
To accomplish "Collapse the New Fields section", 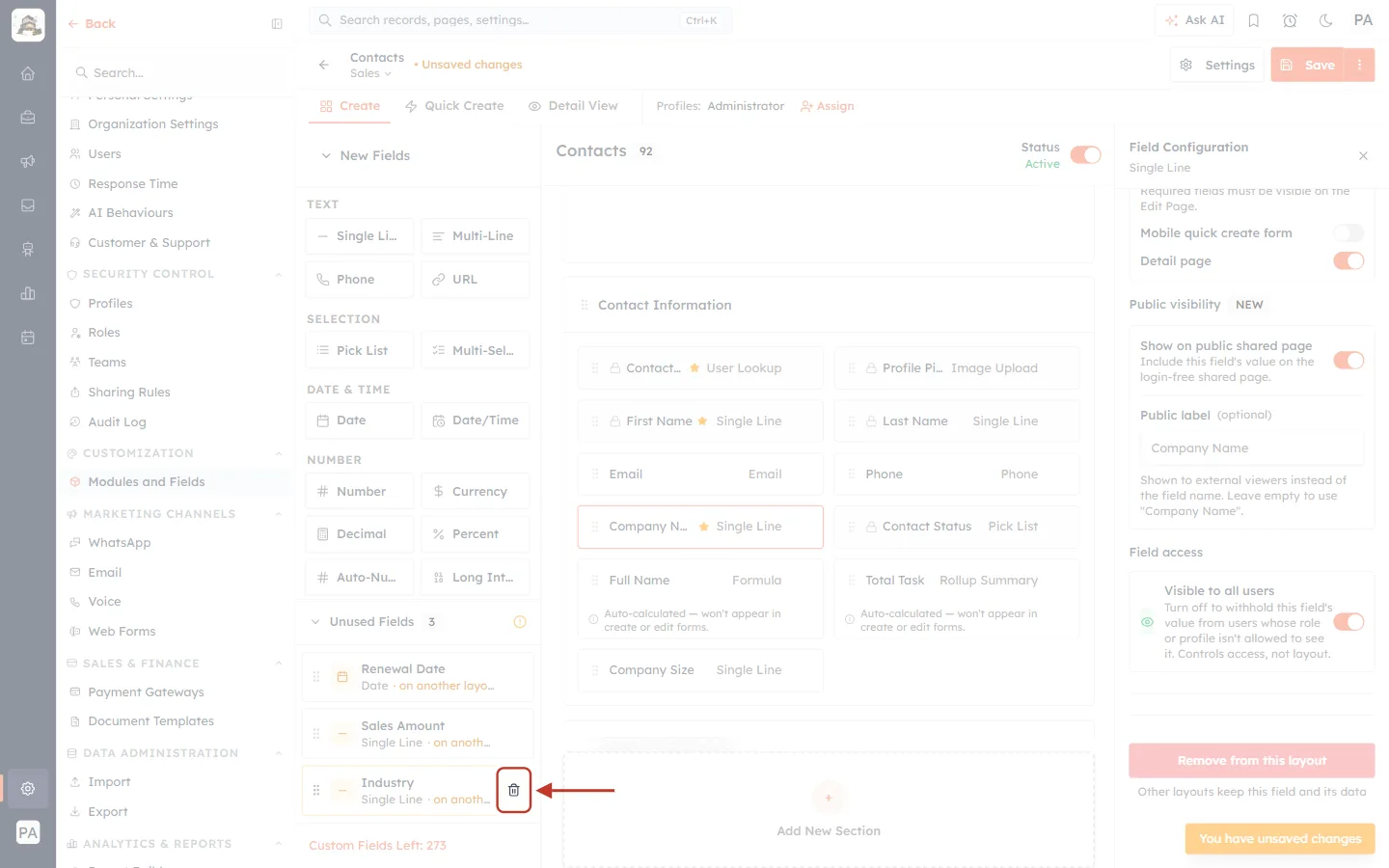I will 326,156.
